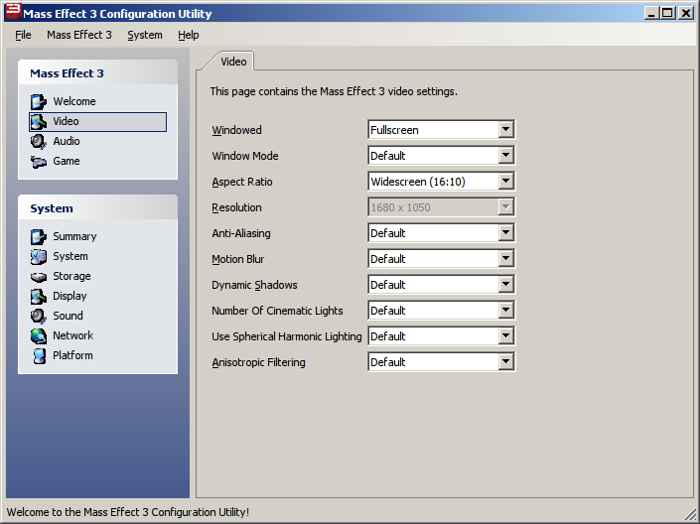This screenshot has height=524, width=700.
Task: Click the Dynamic Shadows label
Action: (x=254, y=285)
